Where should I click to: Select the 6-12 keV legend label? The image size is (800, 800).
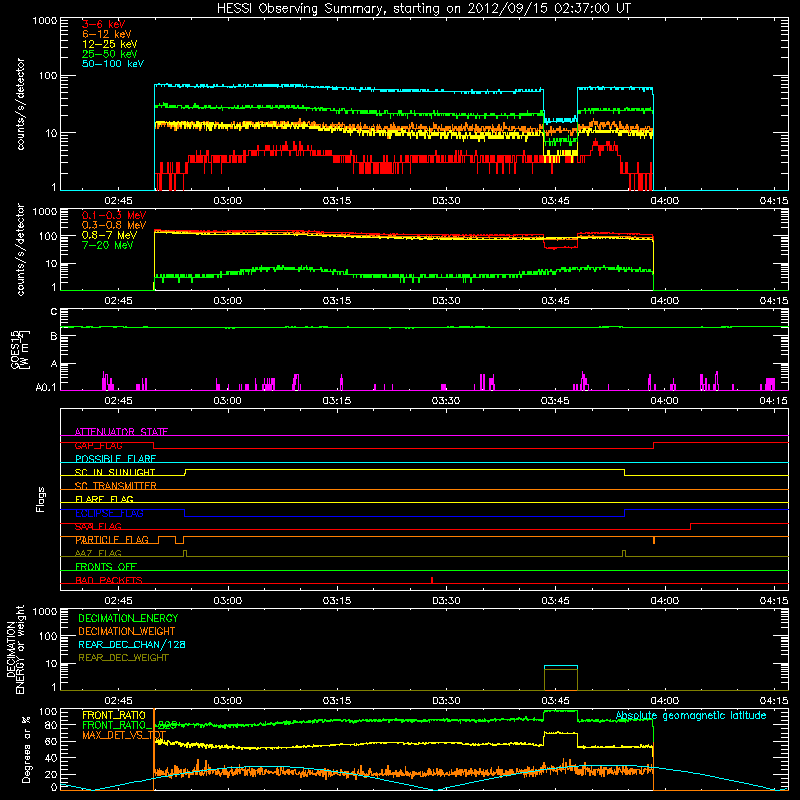pos(107,34)
